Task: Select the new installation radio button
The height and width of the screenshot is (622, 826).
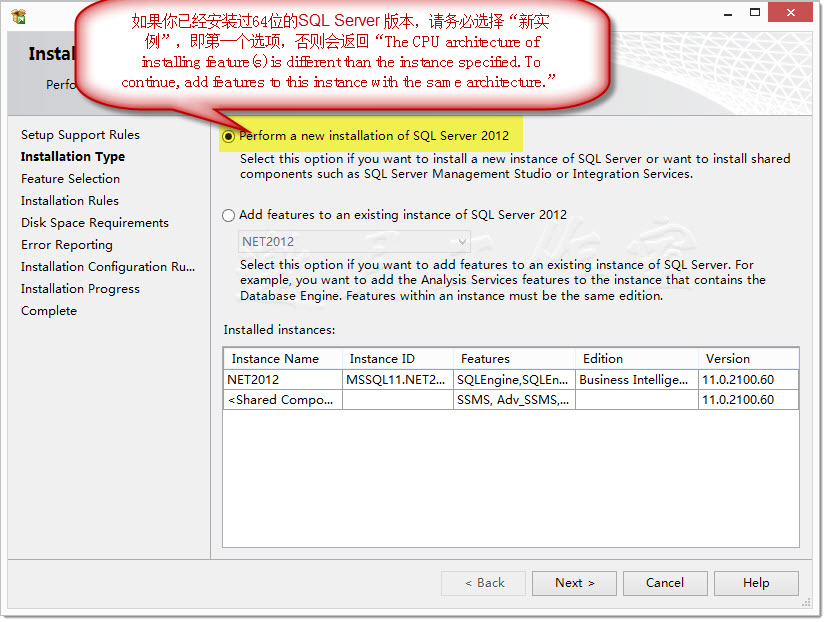Action: click(229, 136)
